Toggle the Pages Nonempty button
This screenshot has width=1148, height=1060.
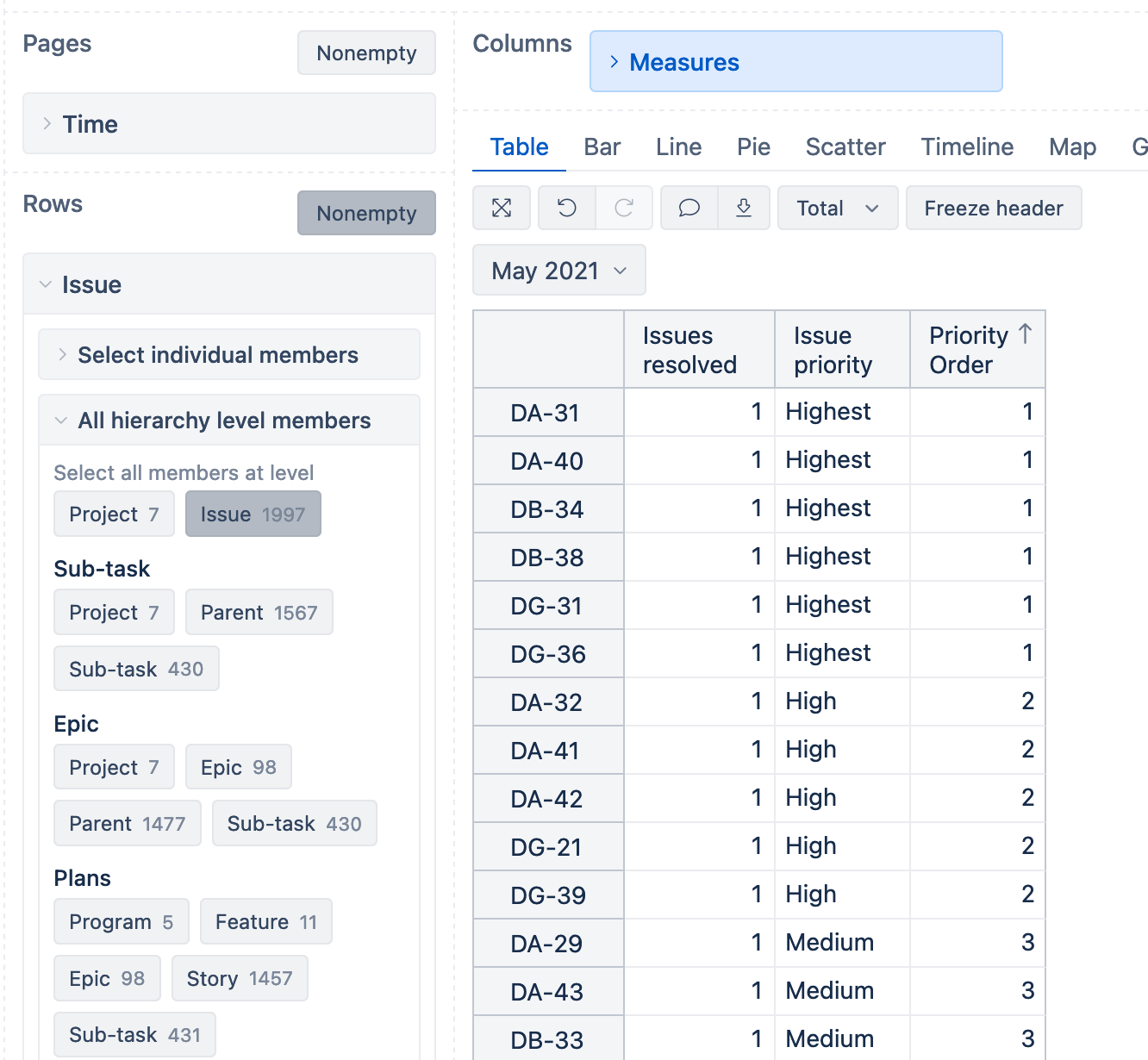pyautogui.click(x=366, y=53)
